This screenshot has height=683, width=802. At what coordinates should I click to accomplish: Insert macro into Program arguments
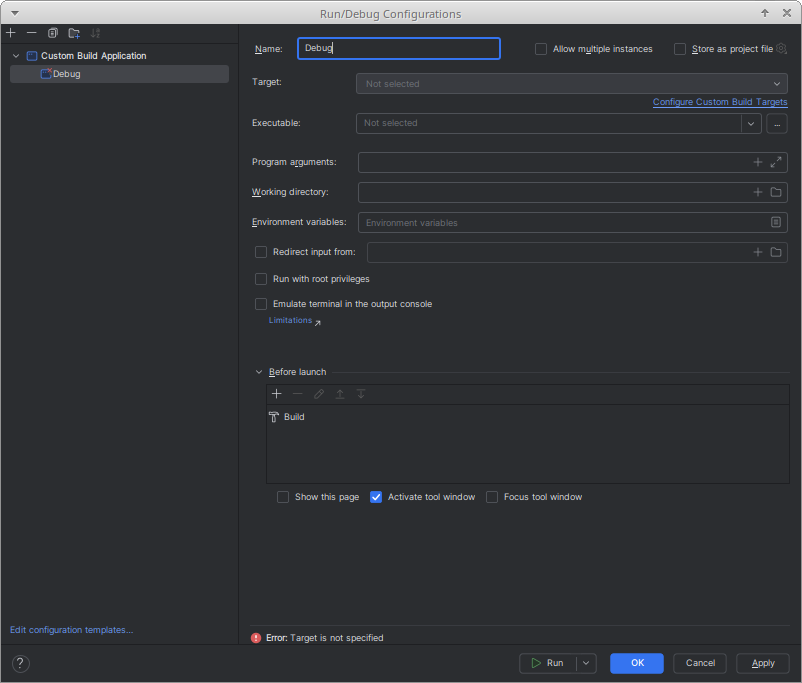click(758, 162)
